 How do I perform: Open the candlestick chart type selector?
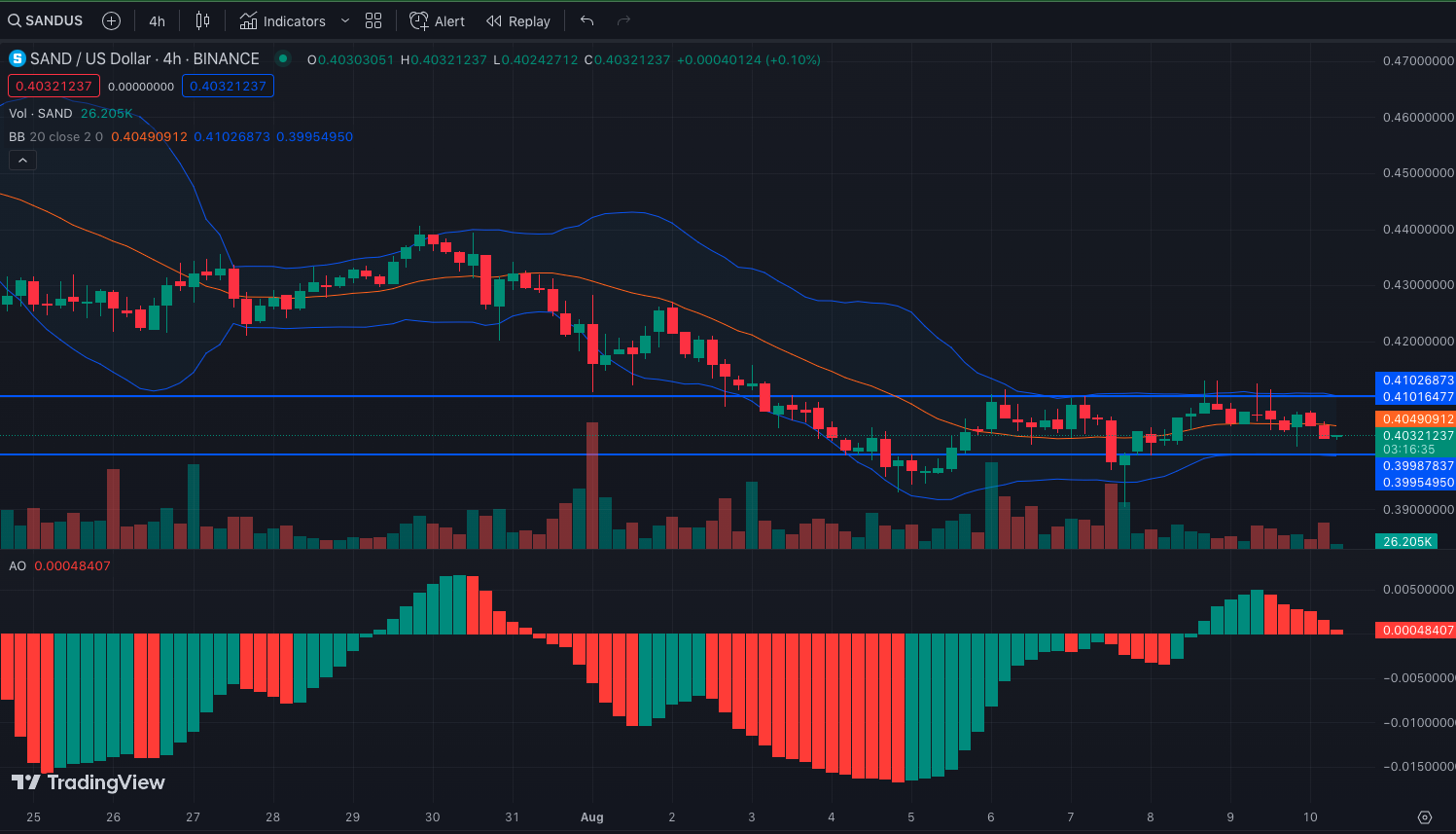tap(202, 20)
